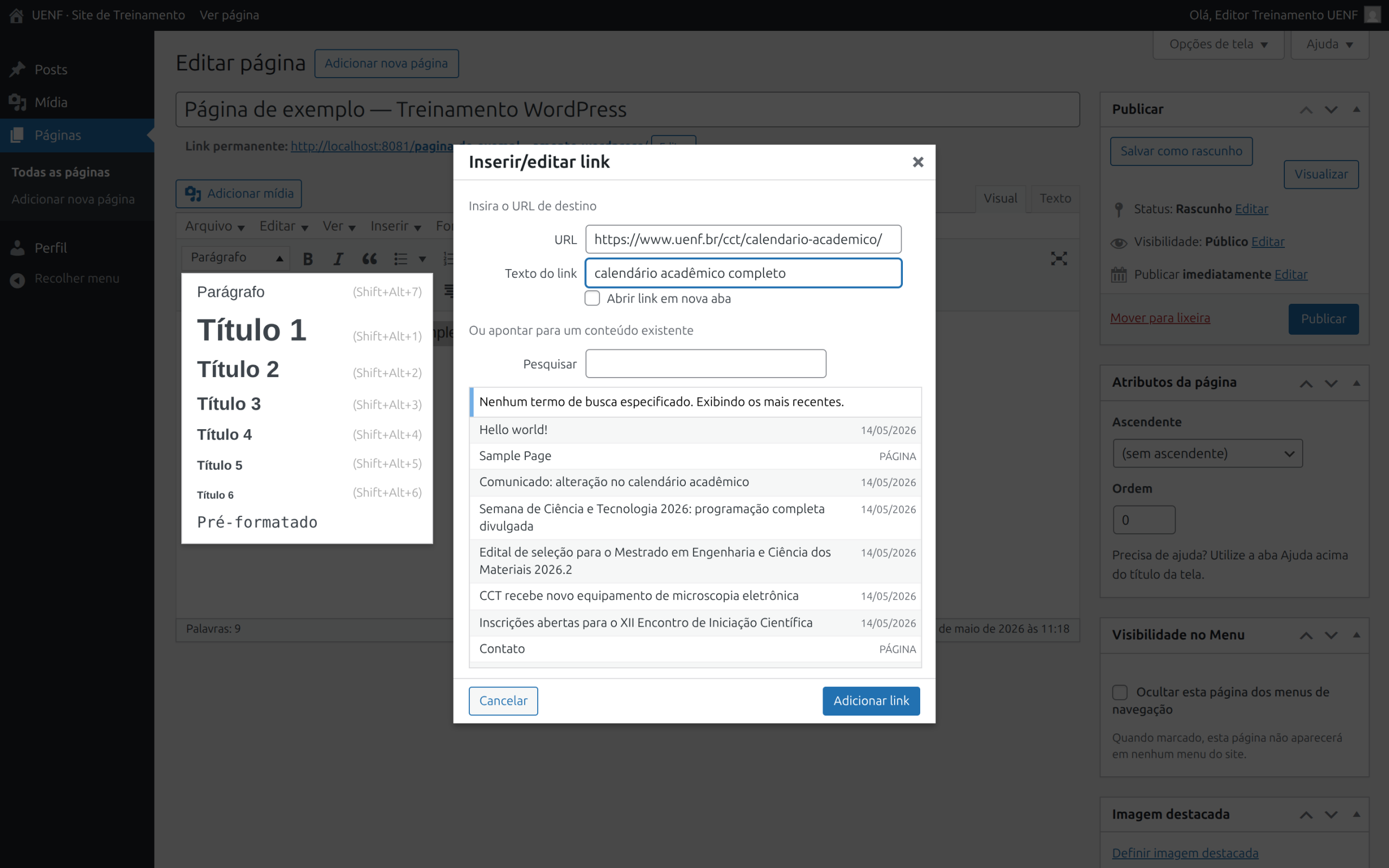Click the Pesquisar search field
Screen dimensions: 1389x868
pos(705,364)
